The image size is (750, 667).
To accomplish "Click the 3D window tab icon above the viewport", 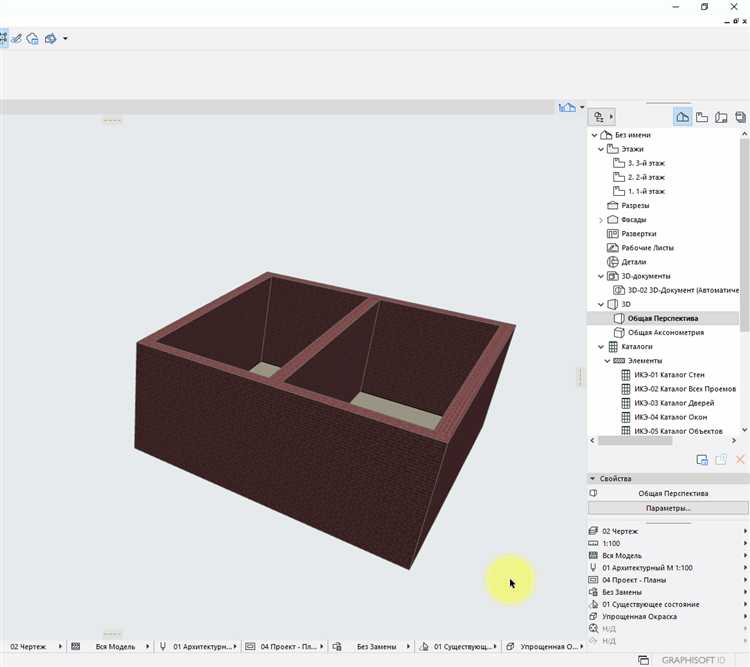I will click(567, 107).
